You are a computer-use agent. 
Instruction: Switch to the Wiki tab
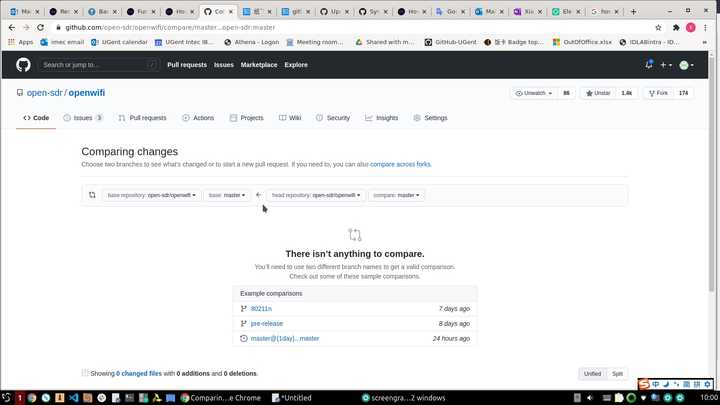[x=290, y=118]
